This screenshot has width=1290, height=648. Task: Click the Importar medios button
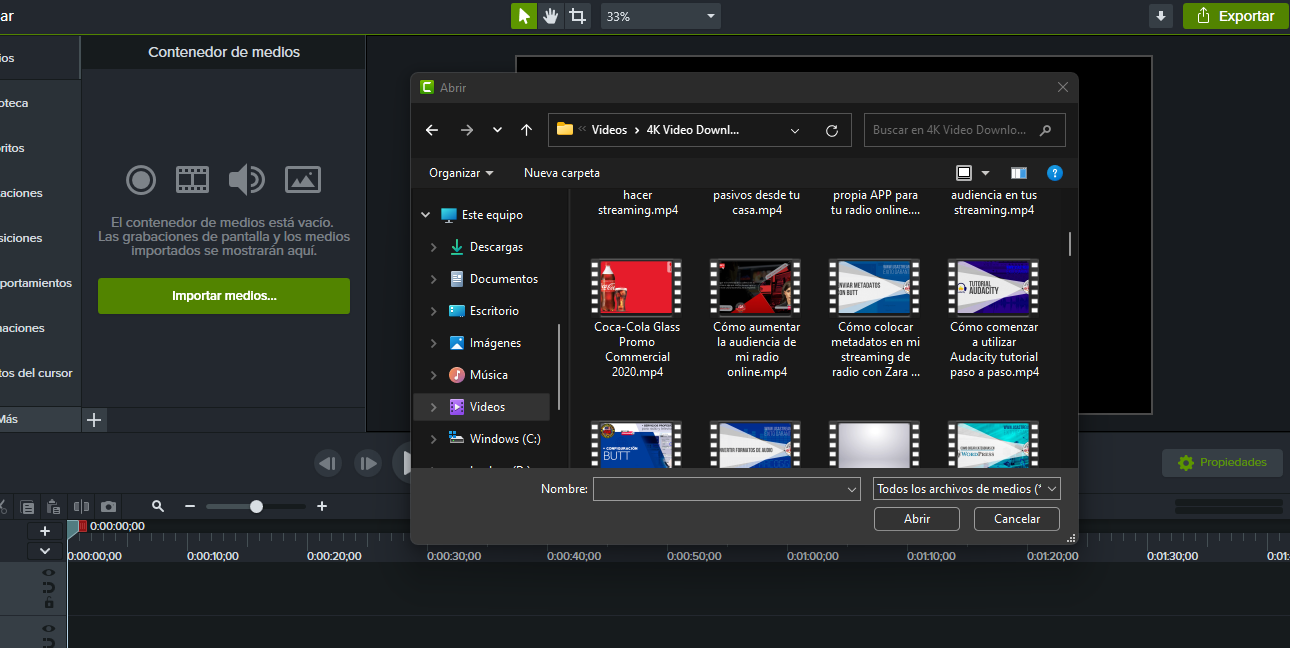pyautogui.click(x=224, y=296)
